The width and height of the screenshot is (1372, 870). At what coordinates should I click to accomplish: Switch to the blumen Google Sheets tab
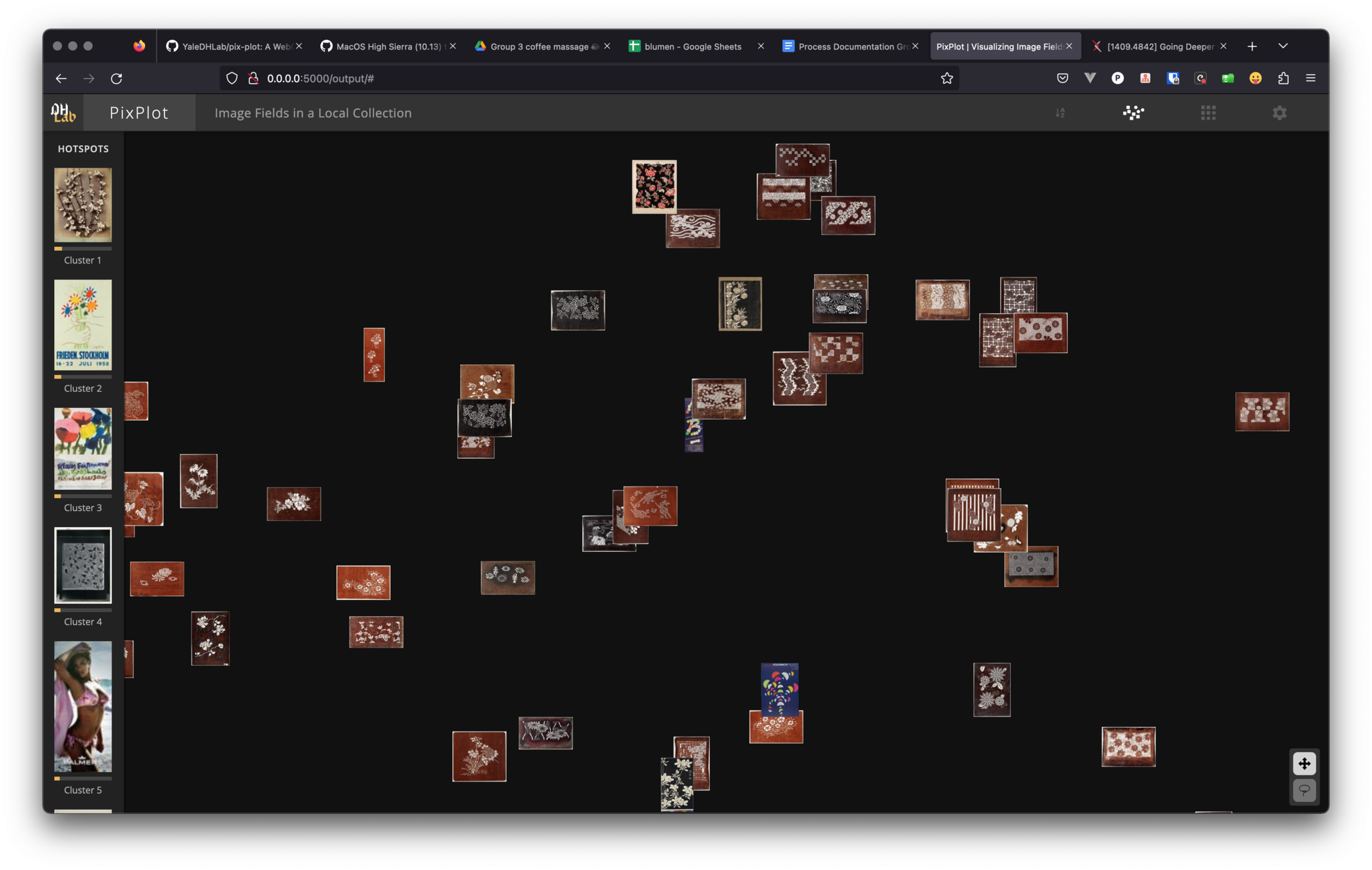pyautogui.click(x=692, y=46)
